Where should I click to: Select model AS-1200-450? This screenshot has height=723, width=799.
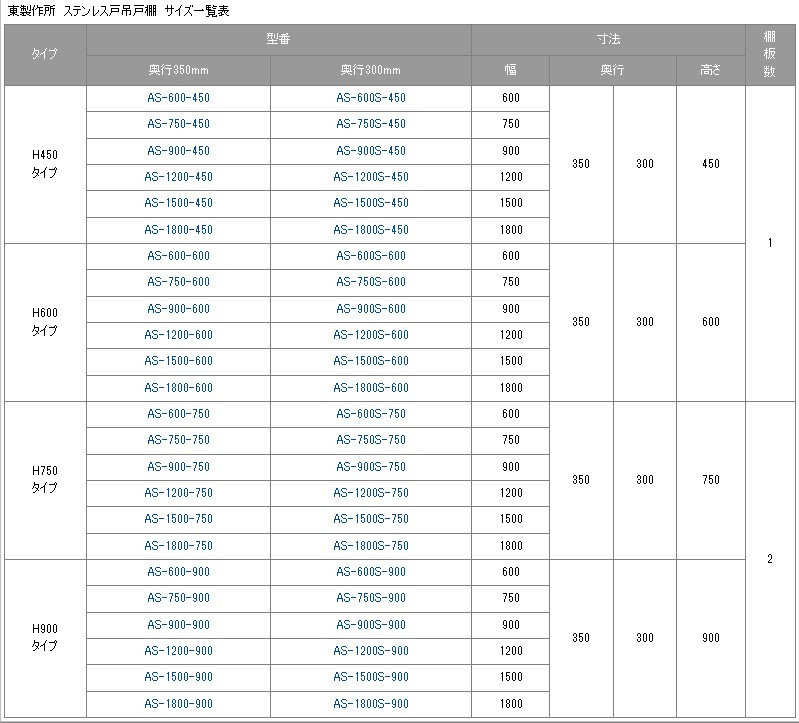coord(178,177)
